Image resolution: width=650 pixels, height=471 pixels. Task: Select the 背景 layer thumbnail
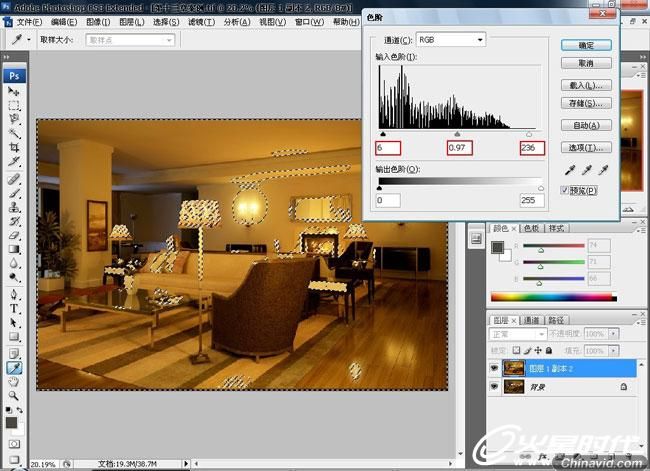(x=514, y=386)
